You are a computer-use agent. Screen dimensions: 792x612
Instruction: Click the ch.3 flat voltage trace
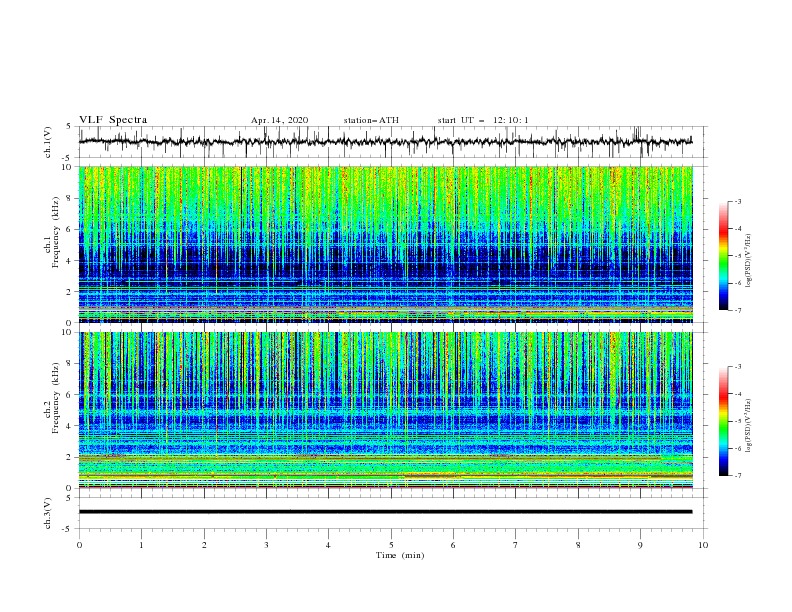click(x=386, y=512)
